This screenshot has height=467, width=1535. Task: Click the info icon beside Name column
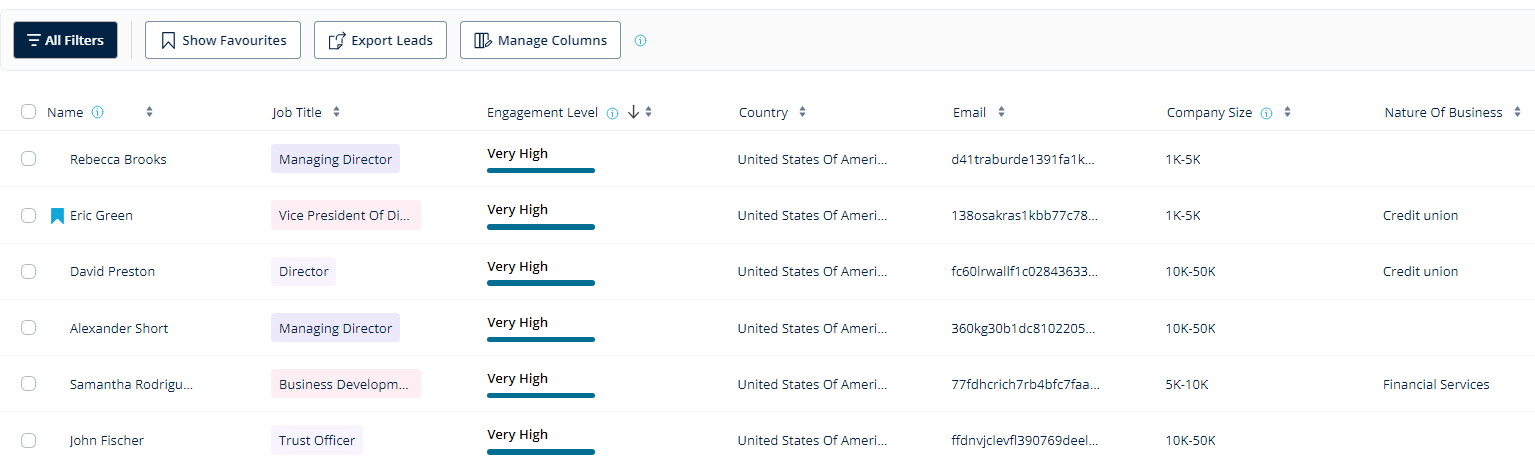coord(97,113)
